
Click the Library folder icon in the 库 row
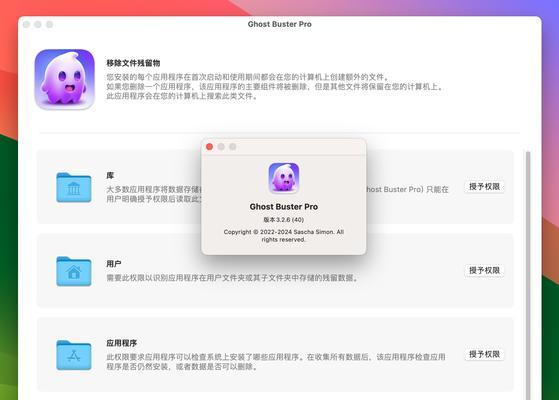tap(74, 187)
